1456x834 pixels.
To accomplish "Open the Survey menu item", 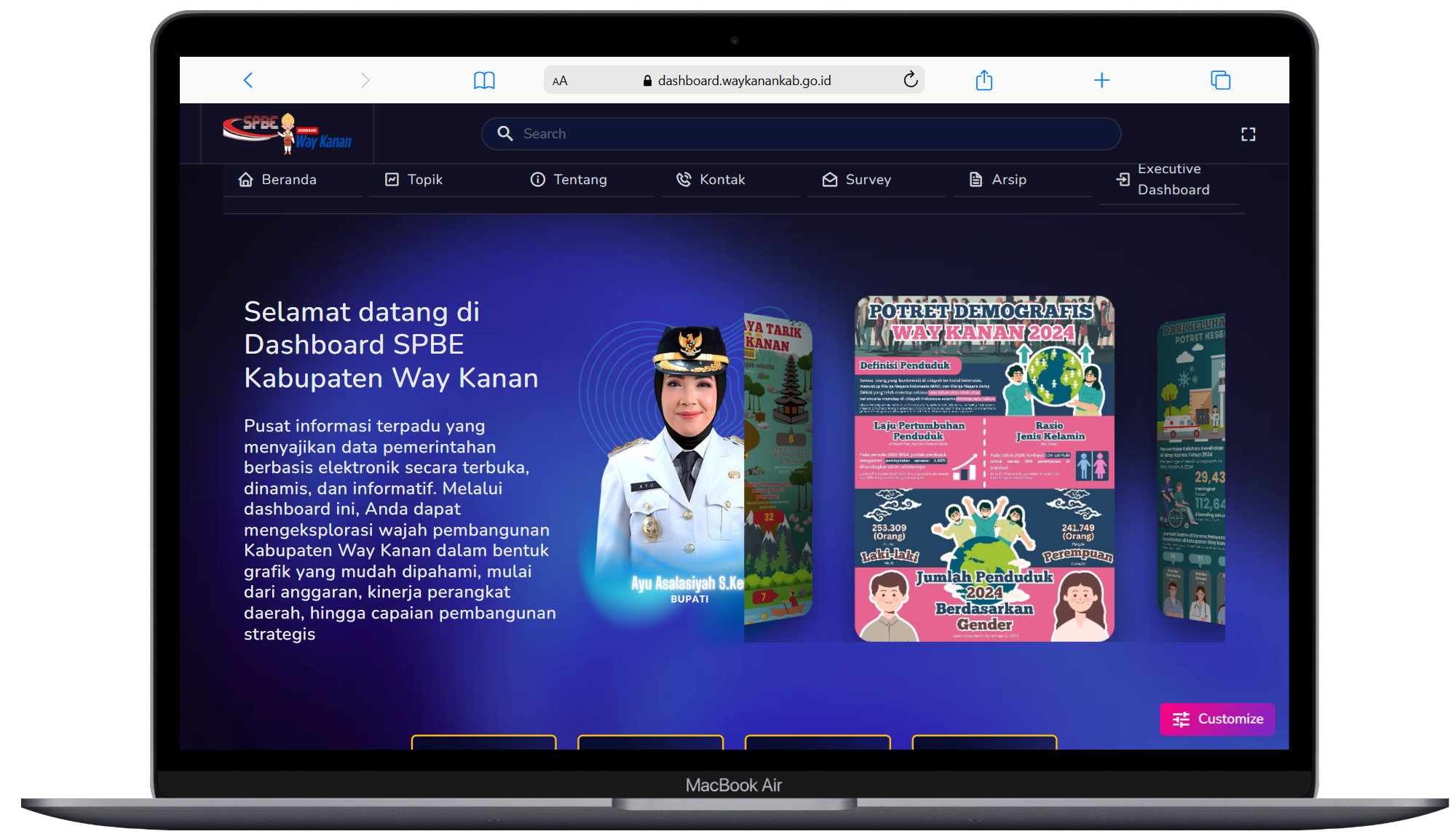I will tap(877, 180).
